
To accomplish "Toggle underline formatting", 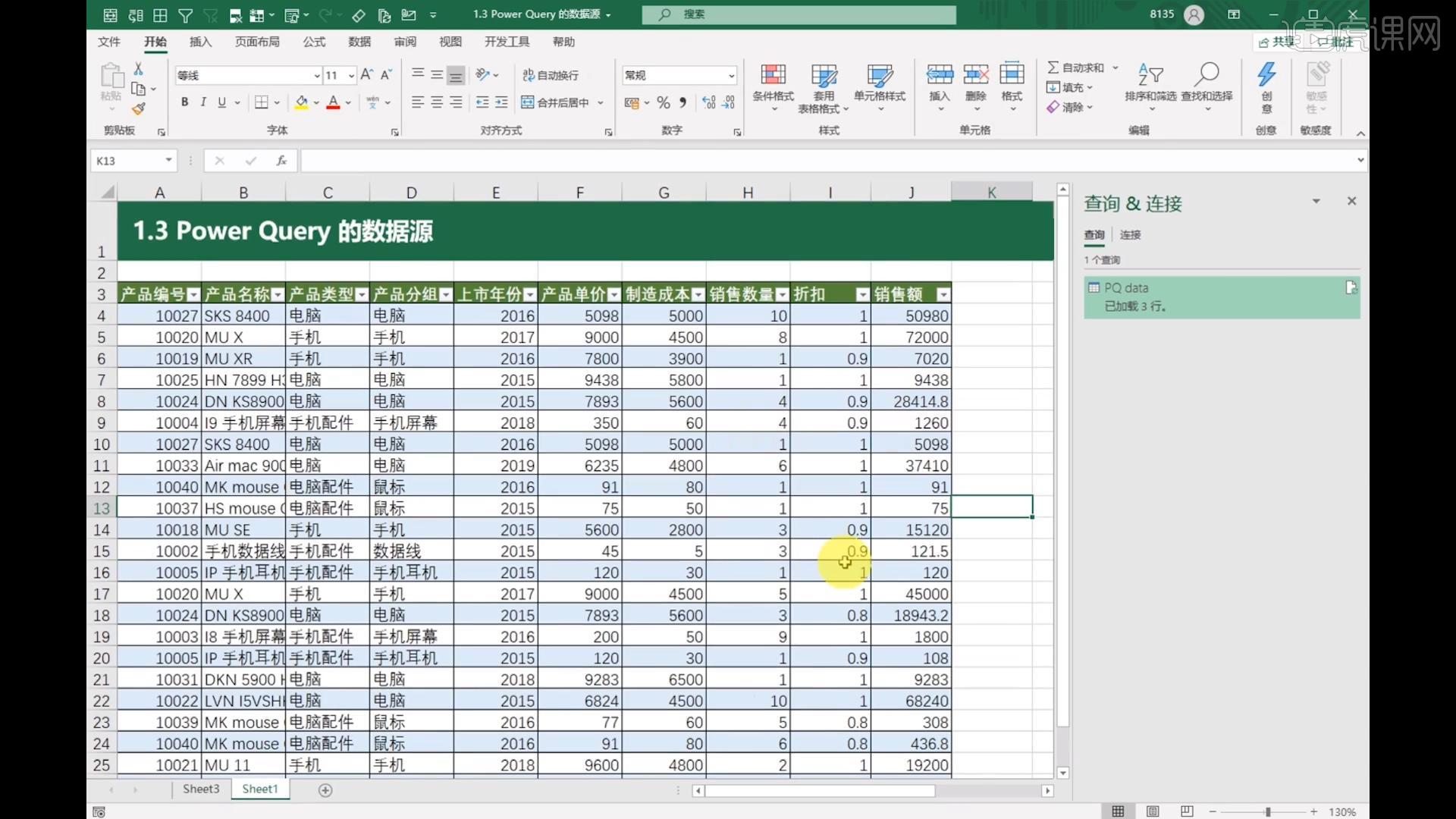I will coord(221,102).
